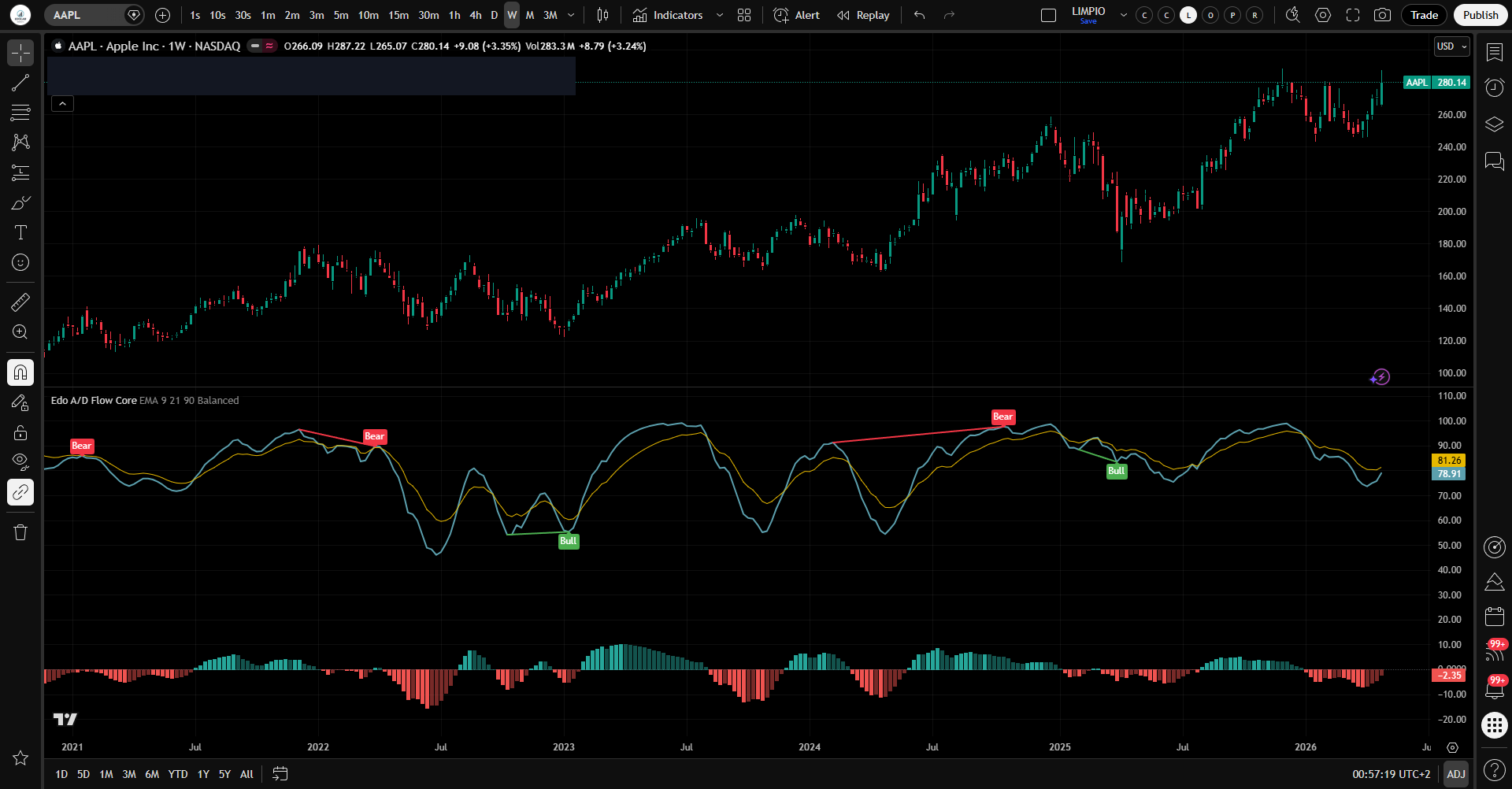Image resolution: width=1512 pixels, height=789 pixels.
Task: Open the time axis settings gear
Action: 1452,747
